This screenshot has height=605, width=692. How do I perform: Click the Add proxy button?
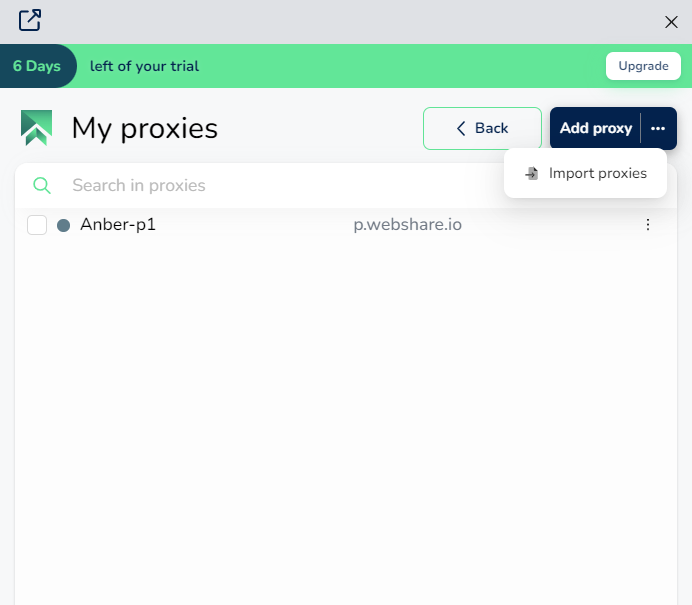tap(595, 128)
